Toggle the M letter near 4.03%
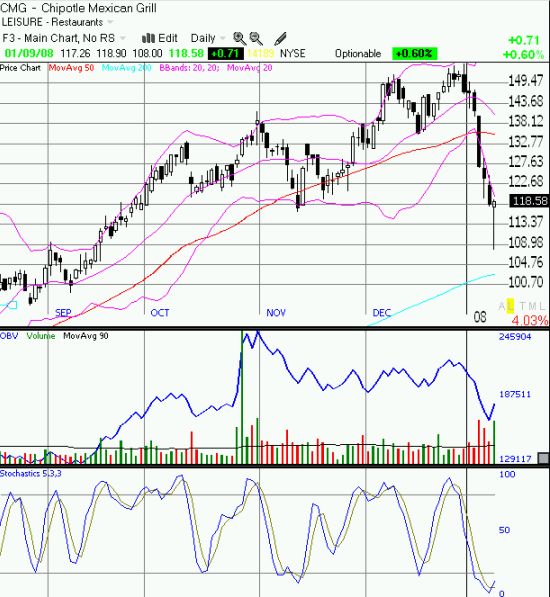 click(x=532, y=306)
